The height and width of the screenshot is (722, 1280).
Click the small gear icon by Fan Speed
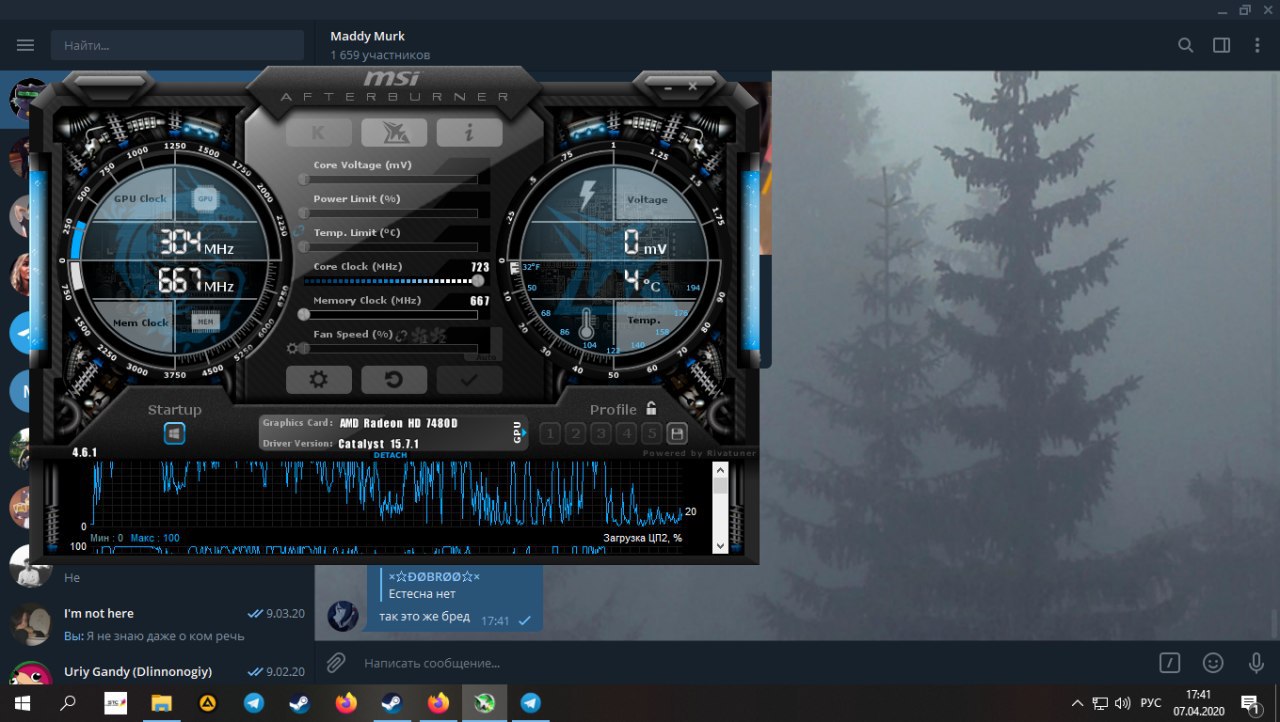[292, 349]
